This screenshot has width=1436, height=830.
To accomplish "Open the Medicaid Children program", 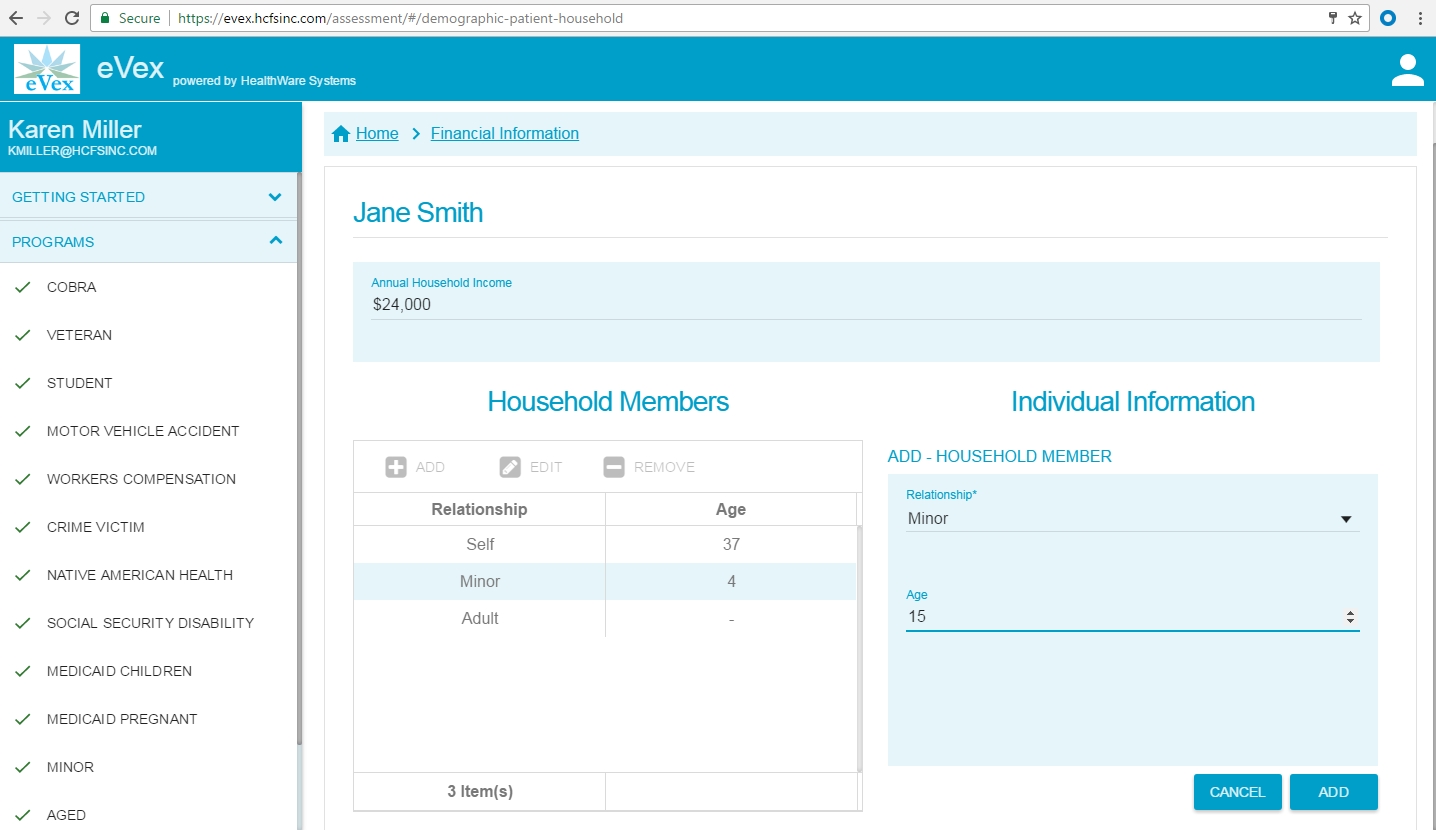I will (x=119, y=671).
